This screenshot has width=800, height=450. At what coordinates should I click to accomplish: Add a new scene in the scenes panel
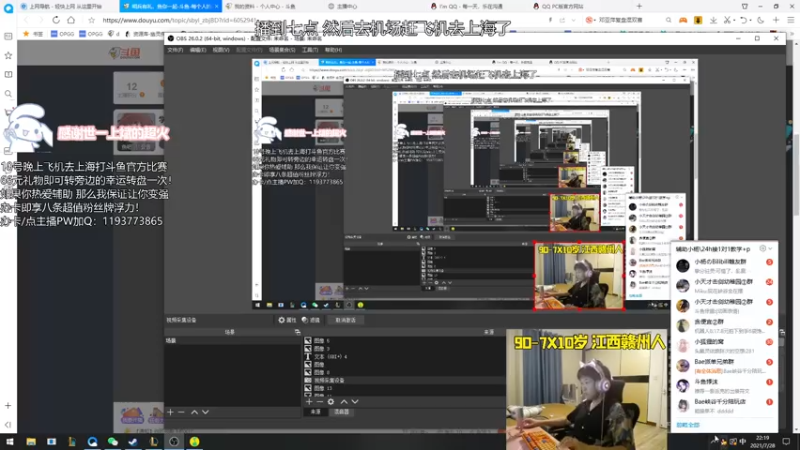click(x=170, y=412)
